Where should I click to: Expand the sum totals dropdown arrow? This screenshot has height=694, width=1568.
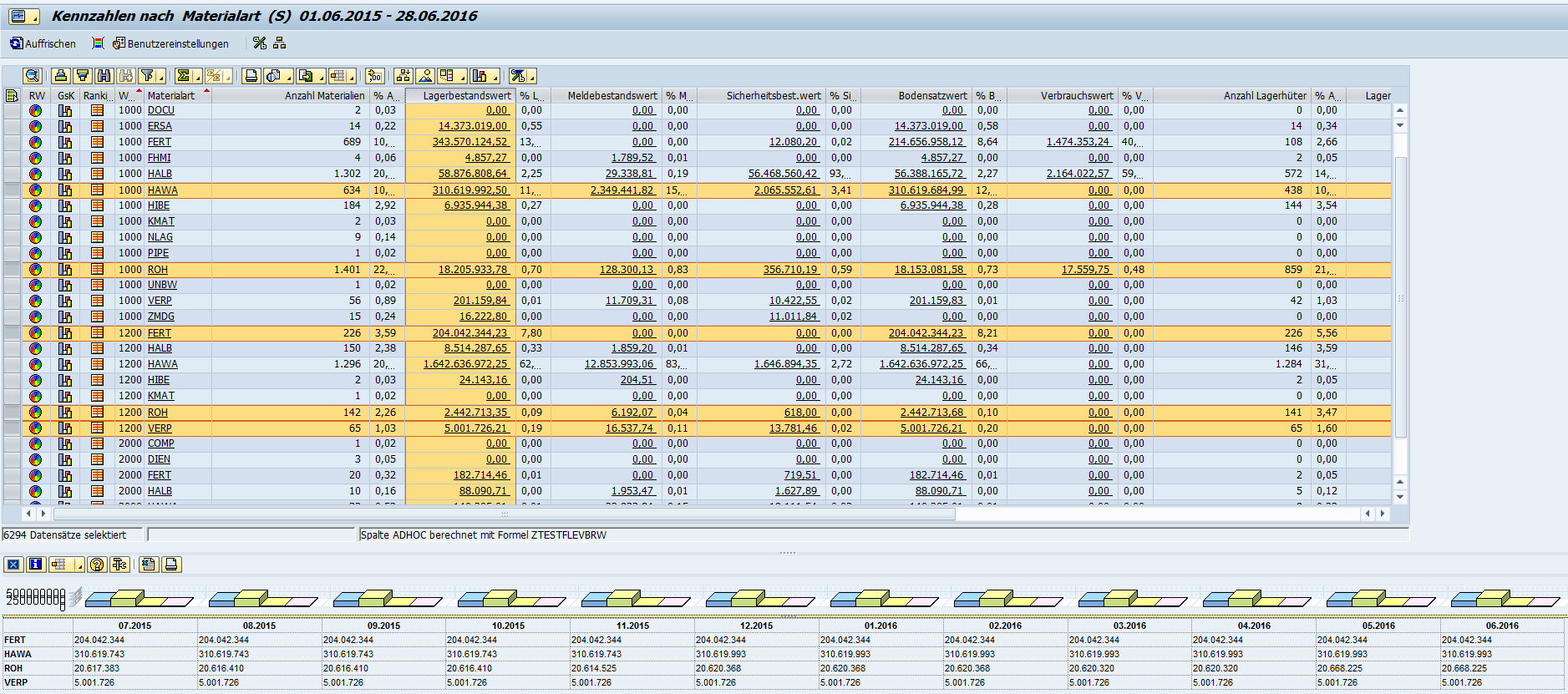[x=197, y=78]
